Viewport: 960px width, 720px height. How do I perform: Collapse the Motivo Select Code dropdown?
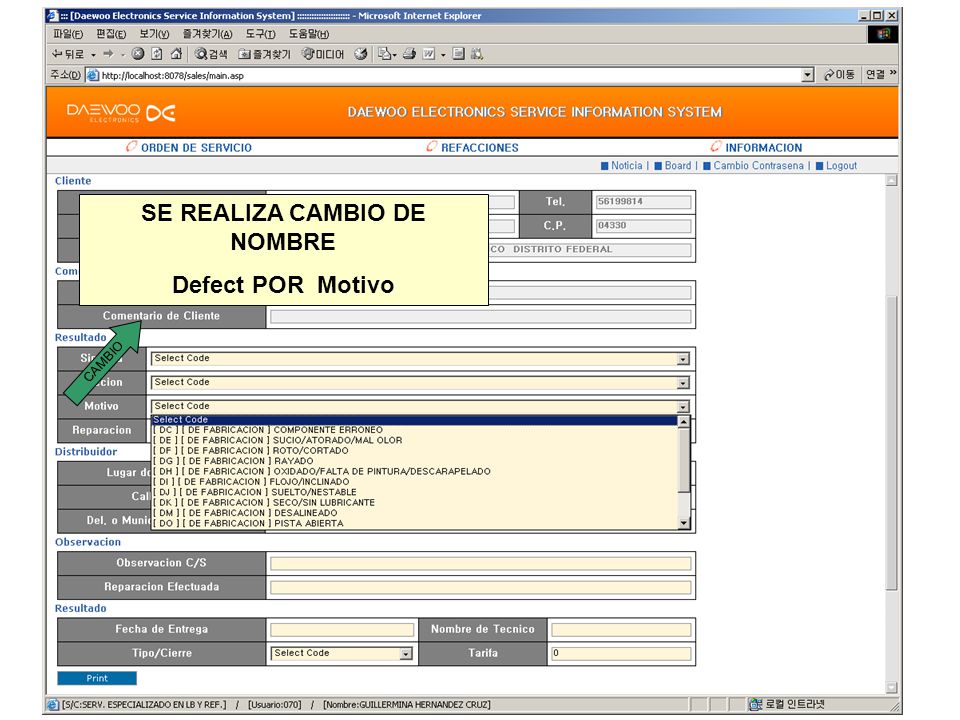[683, 407]
